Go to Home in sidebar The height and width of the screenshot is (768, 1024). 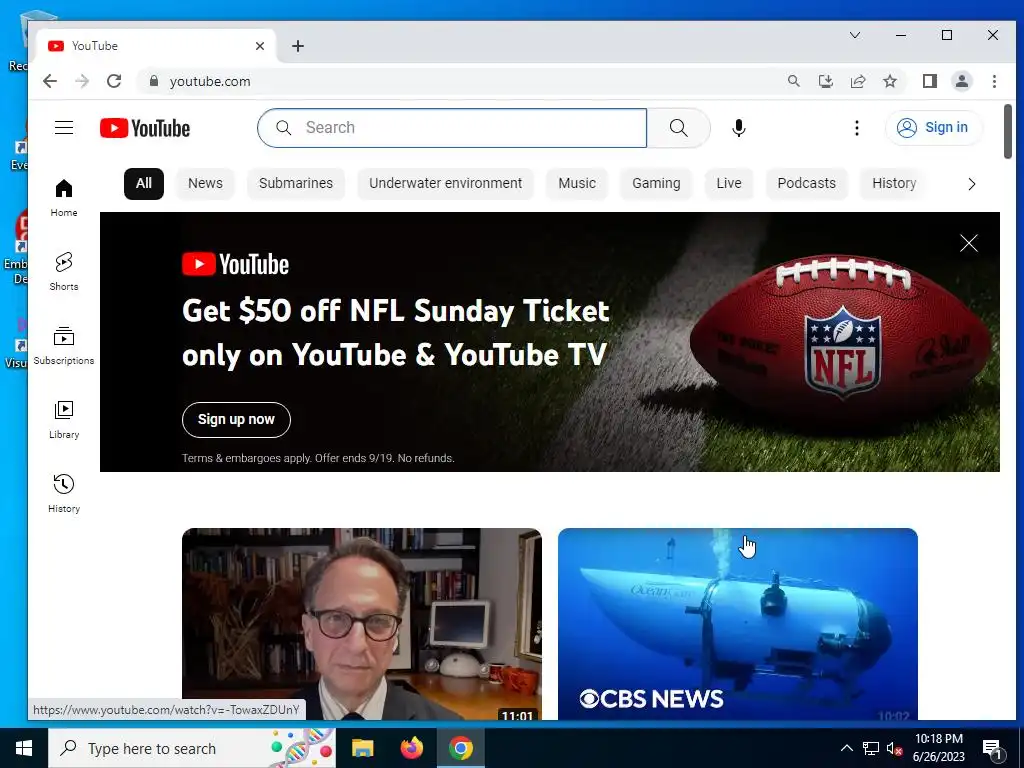coord(64,198)
